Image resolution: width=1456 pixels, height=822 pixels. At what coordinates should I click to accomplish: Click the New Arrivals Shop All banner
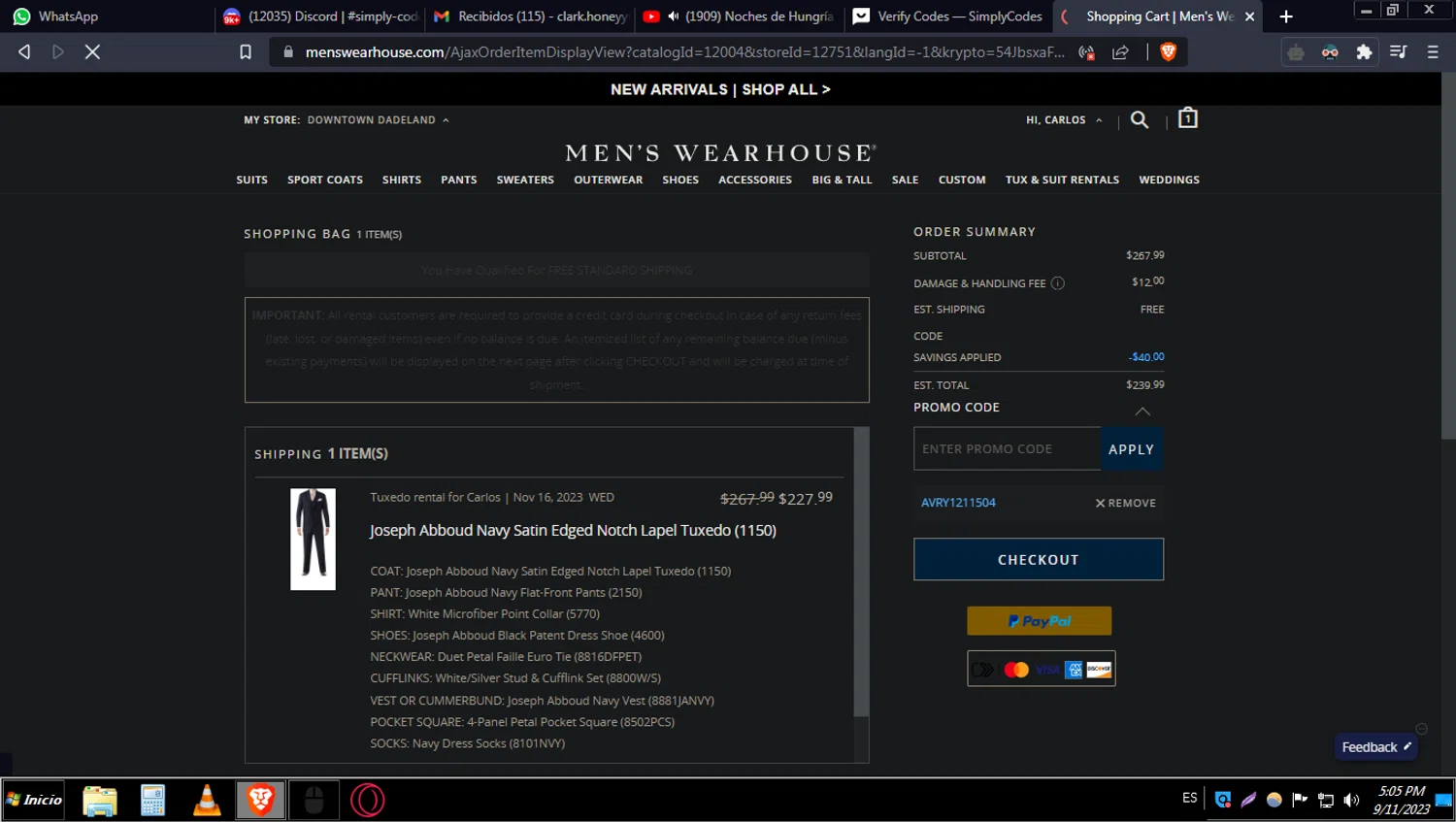pos(720,89)
